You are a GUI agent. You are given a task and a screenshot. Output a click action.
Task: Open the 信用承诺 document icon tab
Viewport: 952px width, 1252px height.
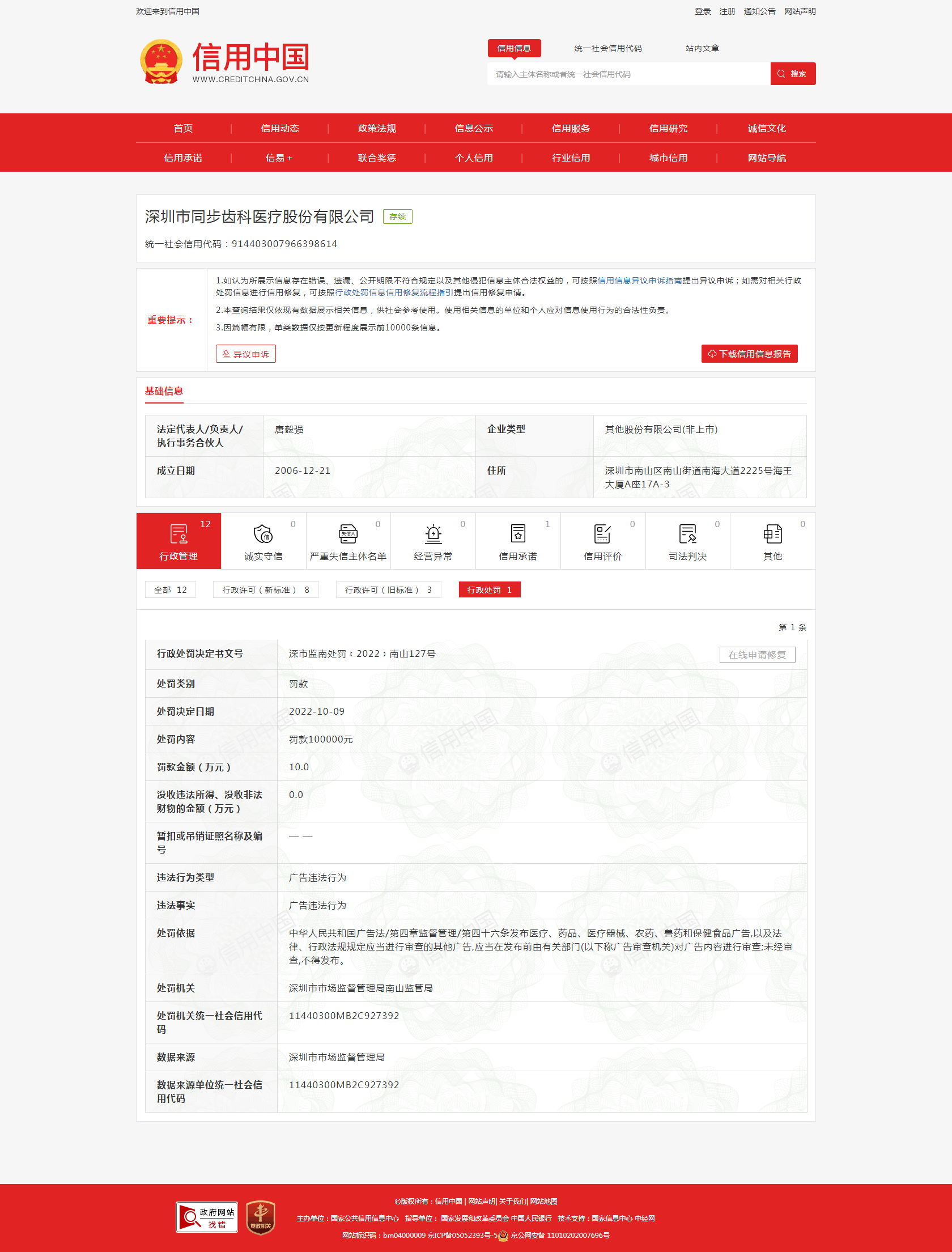(518, 541)
